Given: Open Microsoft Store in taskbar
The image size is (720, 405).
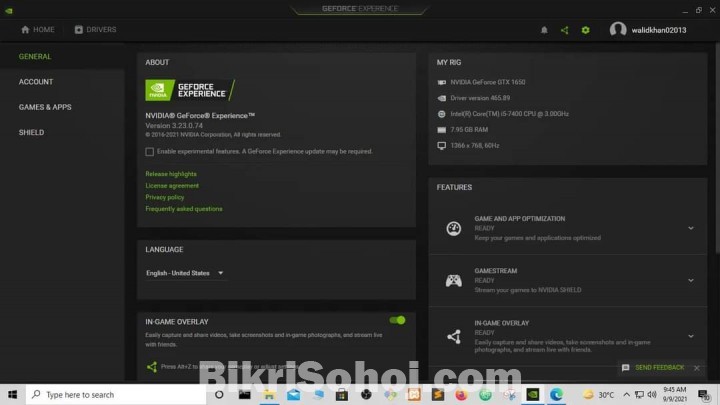Looking at the screenshot, I should click(342, 394).
